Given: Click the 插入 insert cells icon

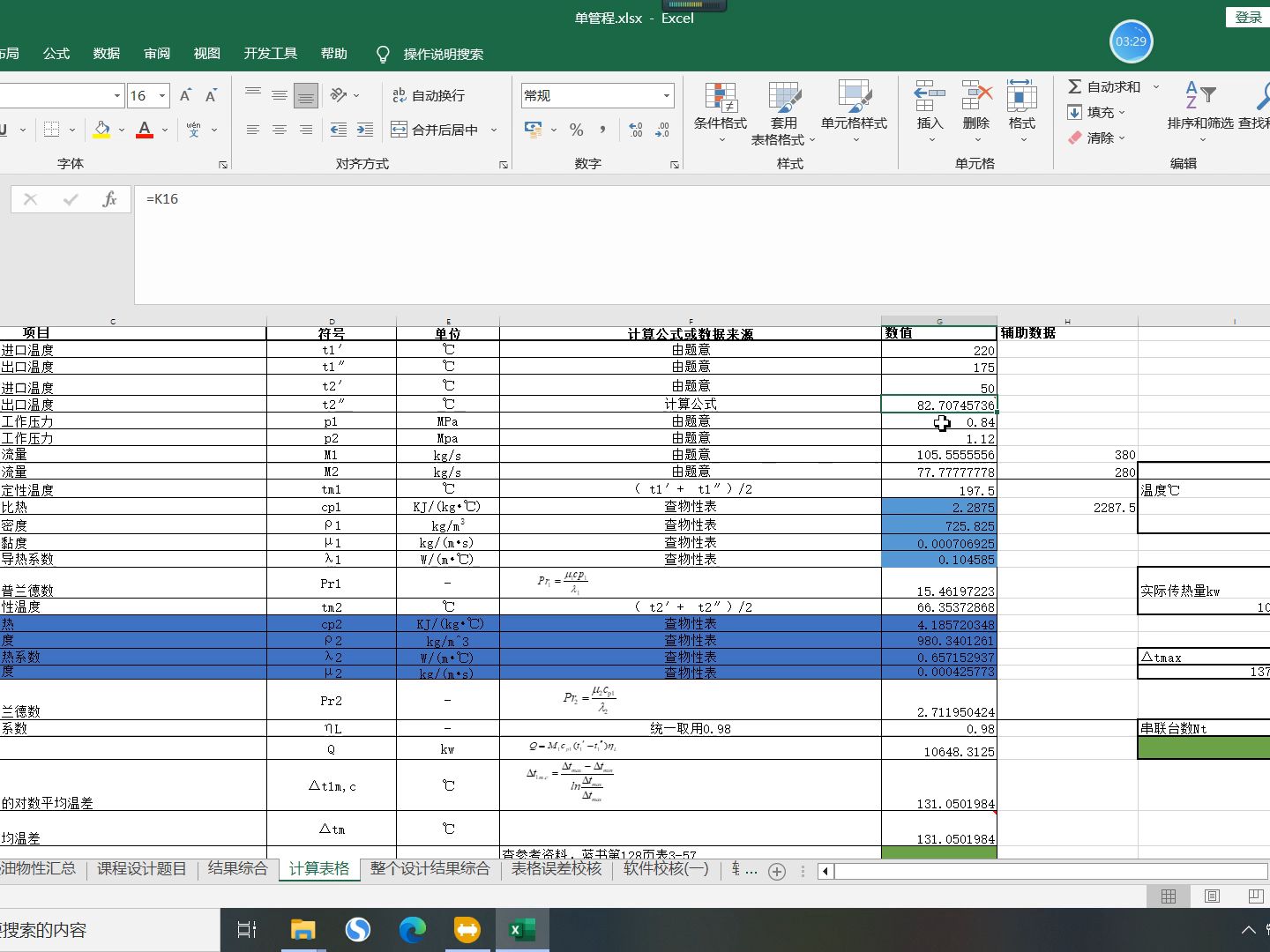Looking at the screenshot, I should (930, 95).
